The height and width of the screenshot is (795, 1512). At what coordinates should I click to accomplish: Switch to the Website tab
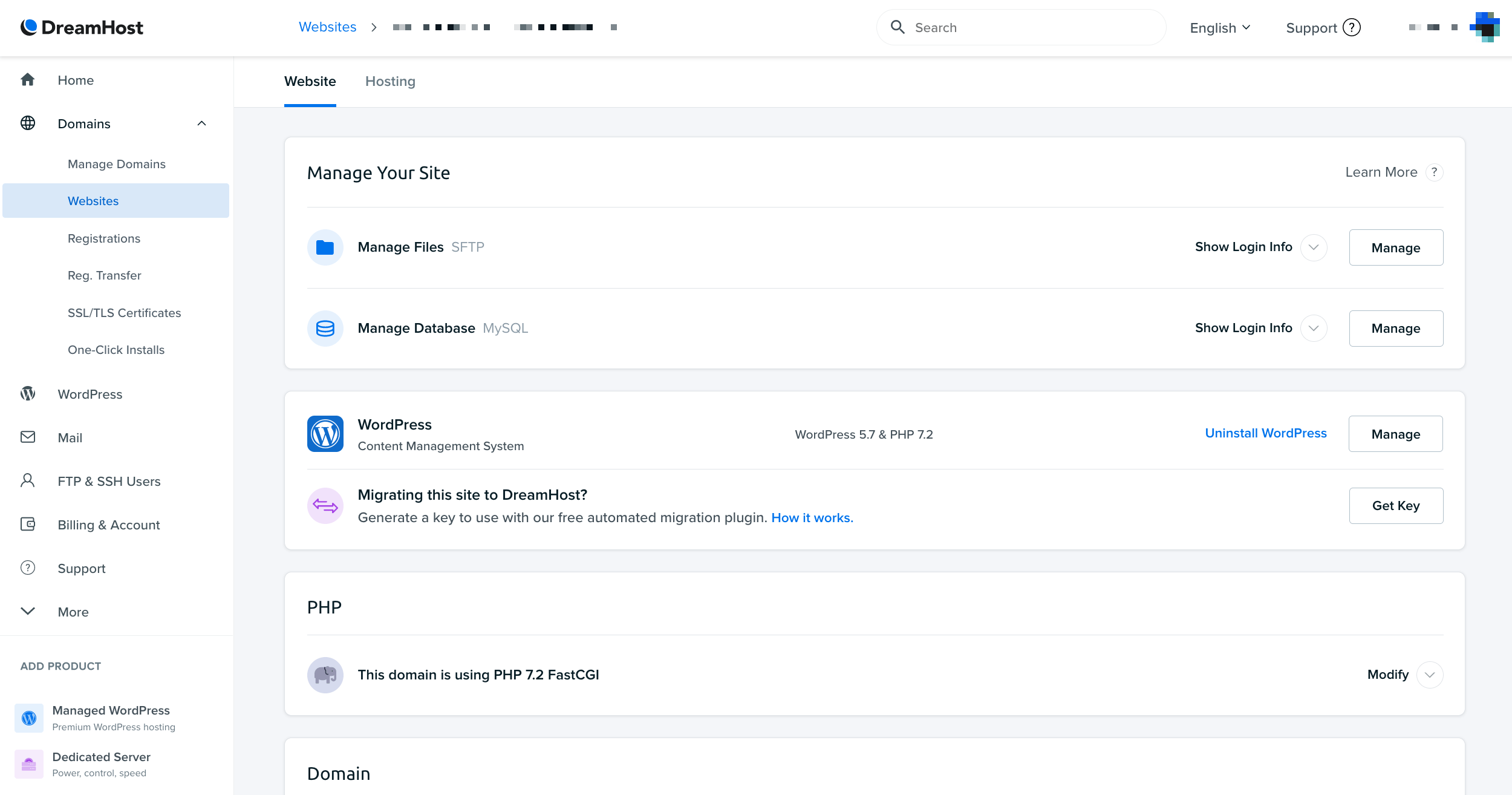310,82
